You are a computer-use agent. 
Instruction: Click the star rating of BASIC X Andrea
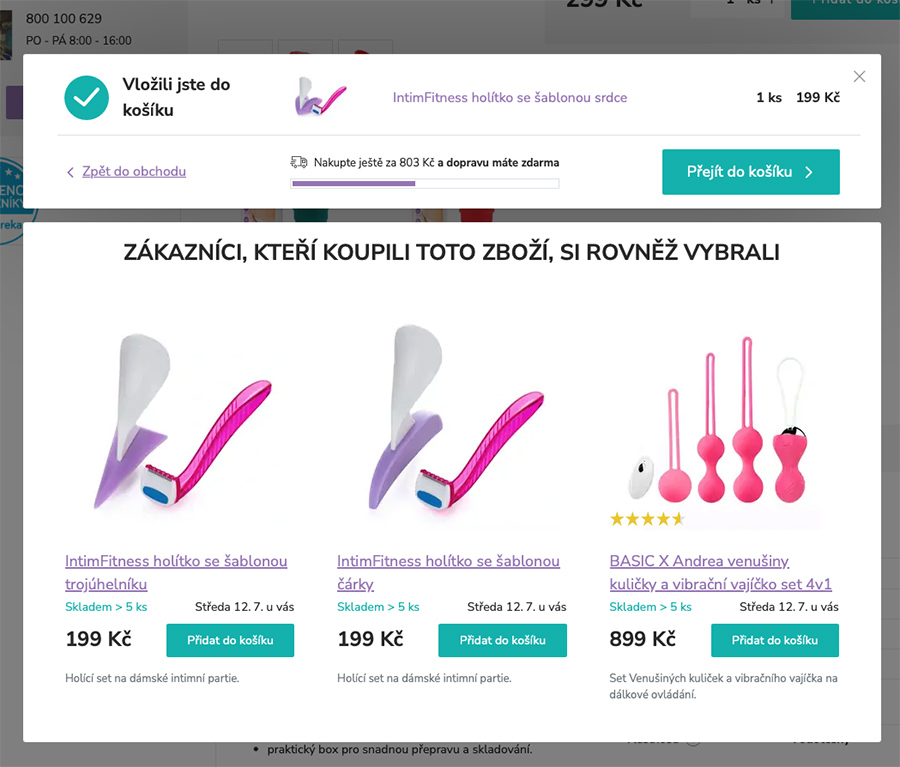coord(647,520)
